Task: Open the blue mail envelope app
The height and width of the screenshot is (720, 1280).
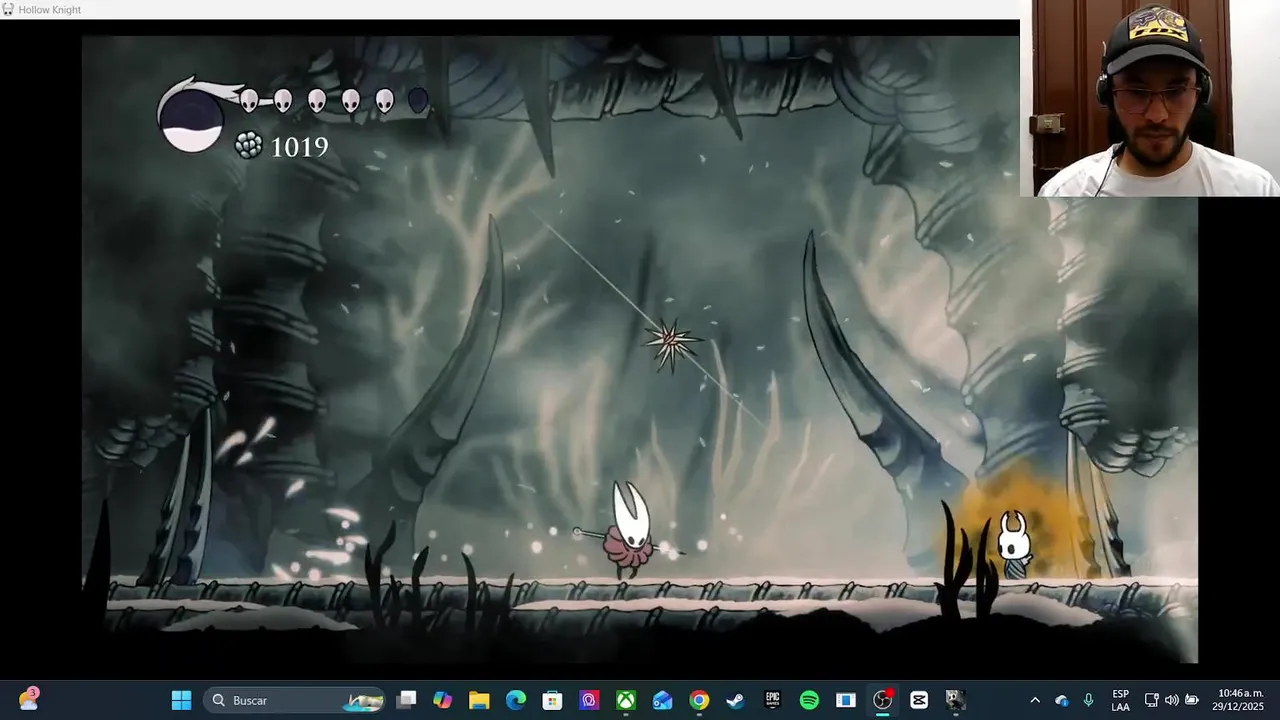Action: (x=662, y=700)
